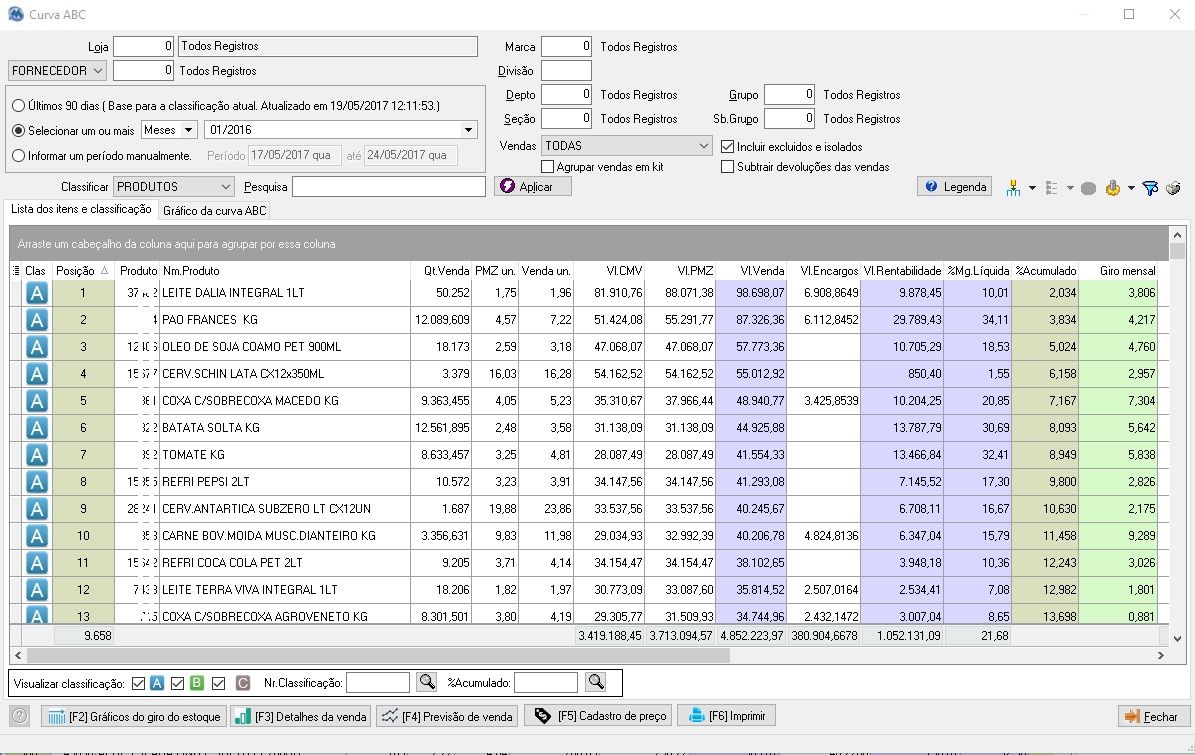Click the hierarchy grouping icon beside Legenda
1195x755 pixels.
1013,187
